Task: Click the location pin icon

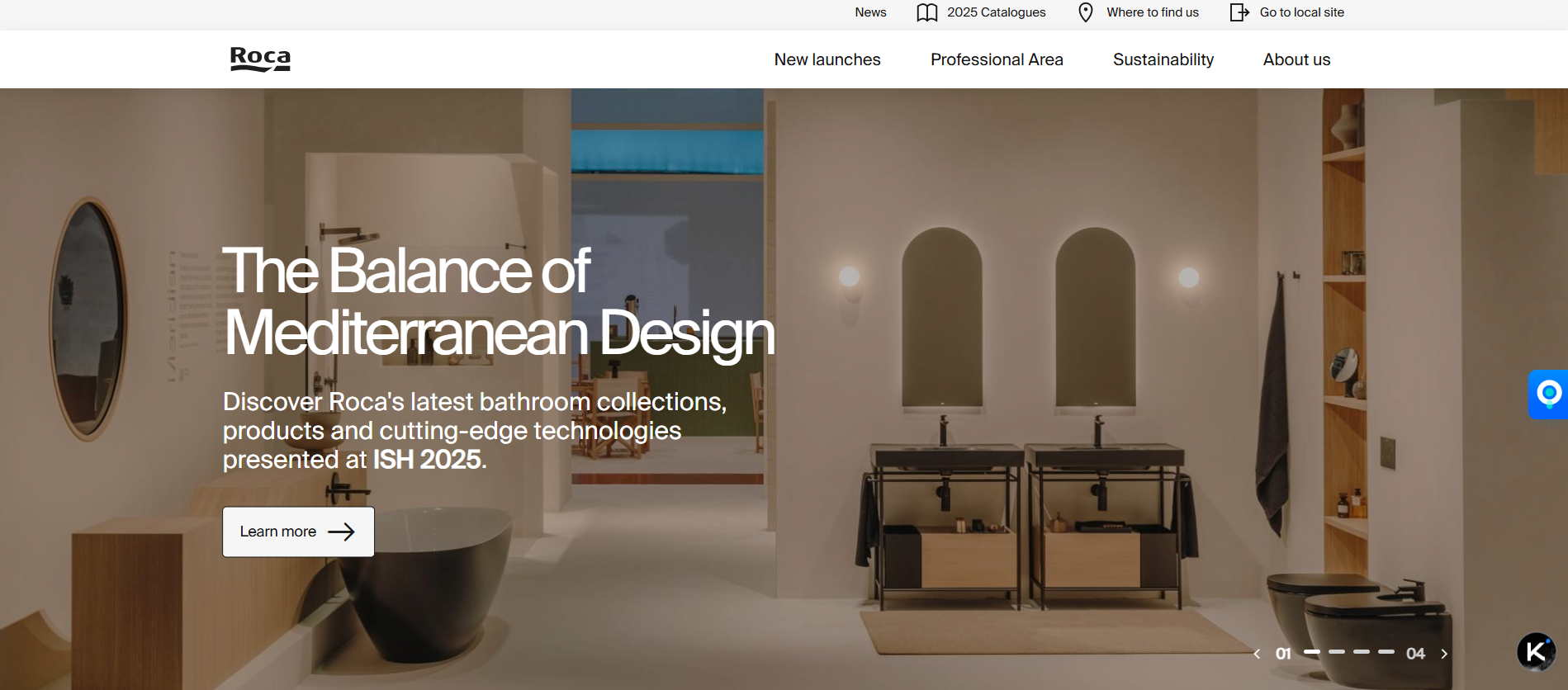Action: tap(1086, 12)
